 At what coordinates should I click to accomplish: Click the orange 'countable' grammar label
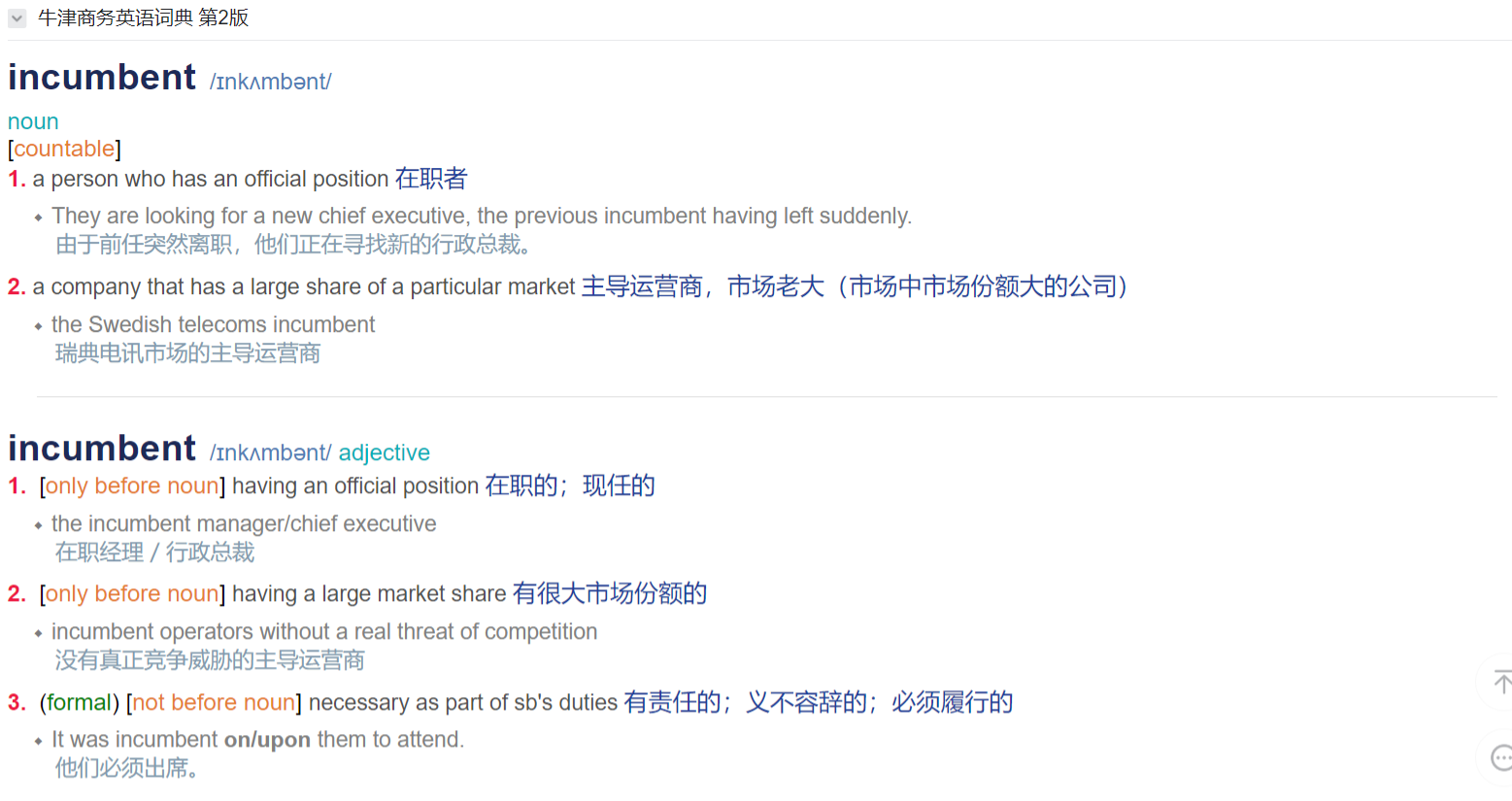(x=64, y=149)
